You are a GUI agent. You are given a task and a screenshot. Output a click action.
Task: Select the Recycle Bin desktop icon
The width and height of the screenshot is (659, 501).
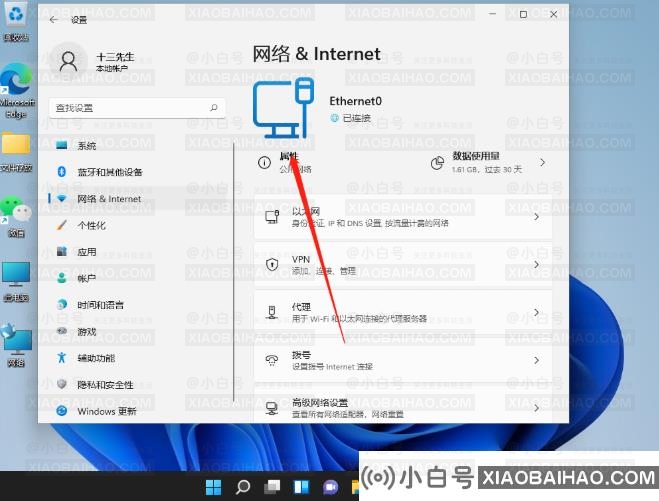[16, 21]
